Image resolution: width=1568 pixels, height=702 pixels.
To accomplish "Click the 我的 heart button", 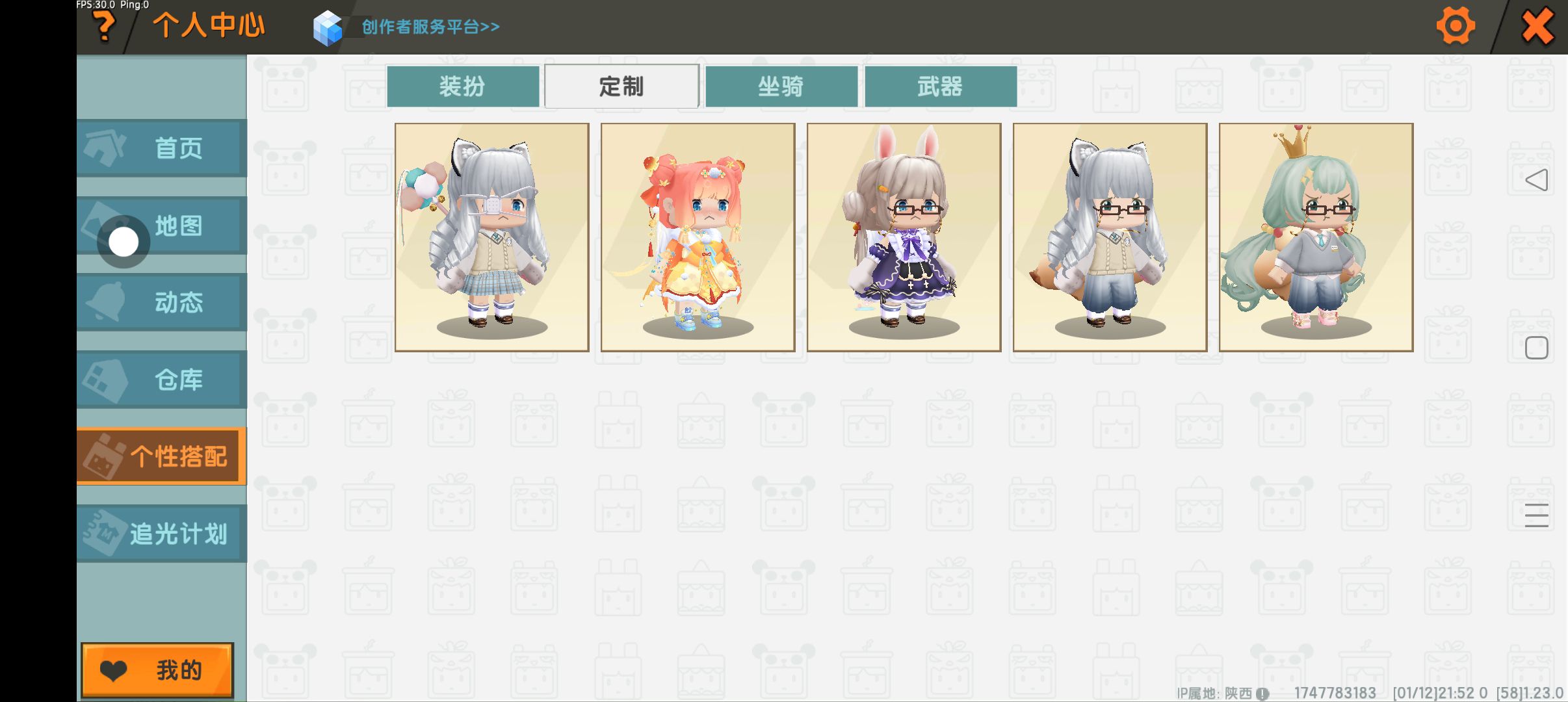I will 157,670.
